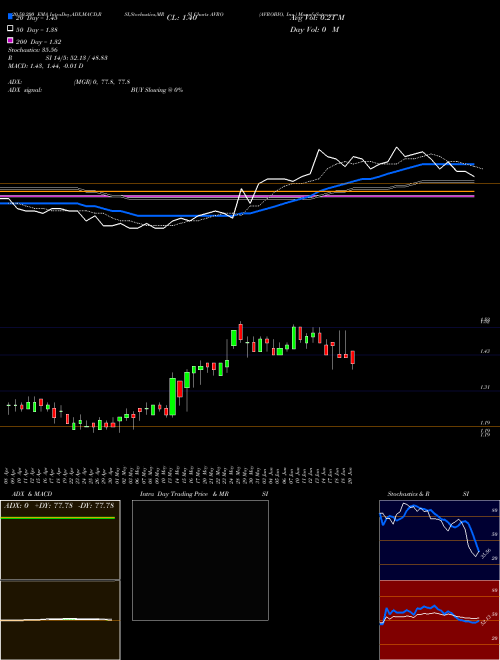This screenshot has height=660, width=500.
Task: Click the 'Avg Vol: 0.21 M' label
Action: (317, 18)
